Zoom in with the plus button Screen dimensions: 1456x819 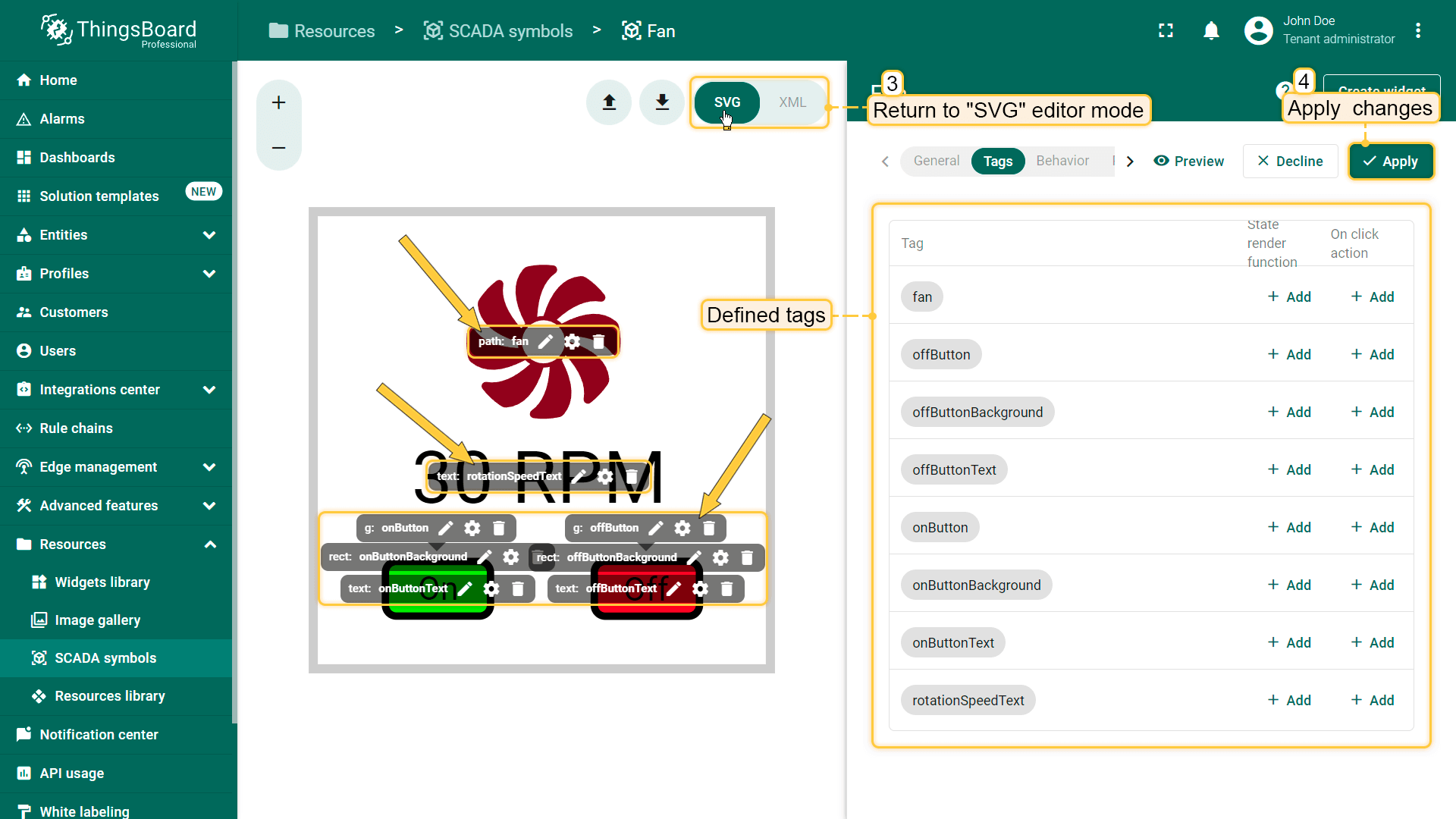[x=279, y=102]
